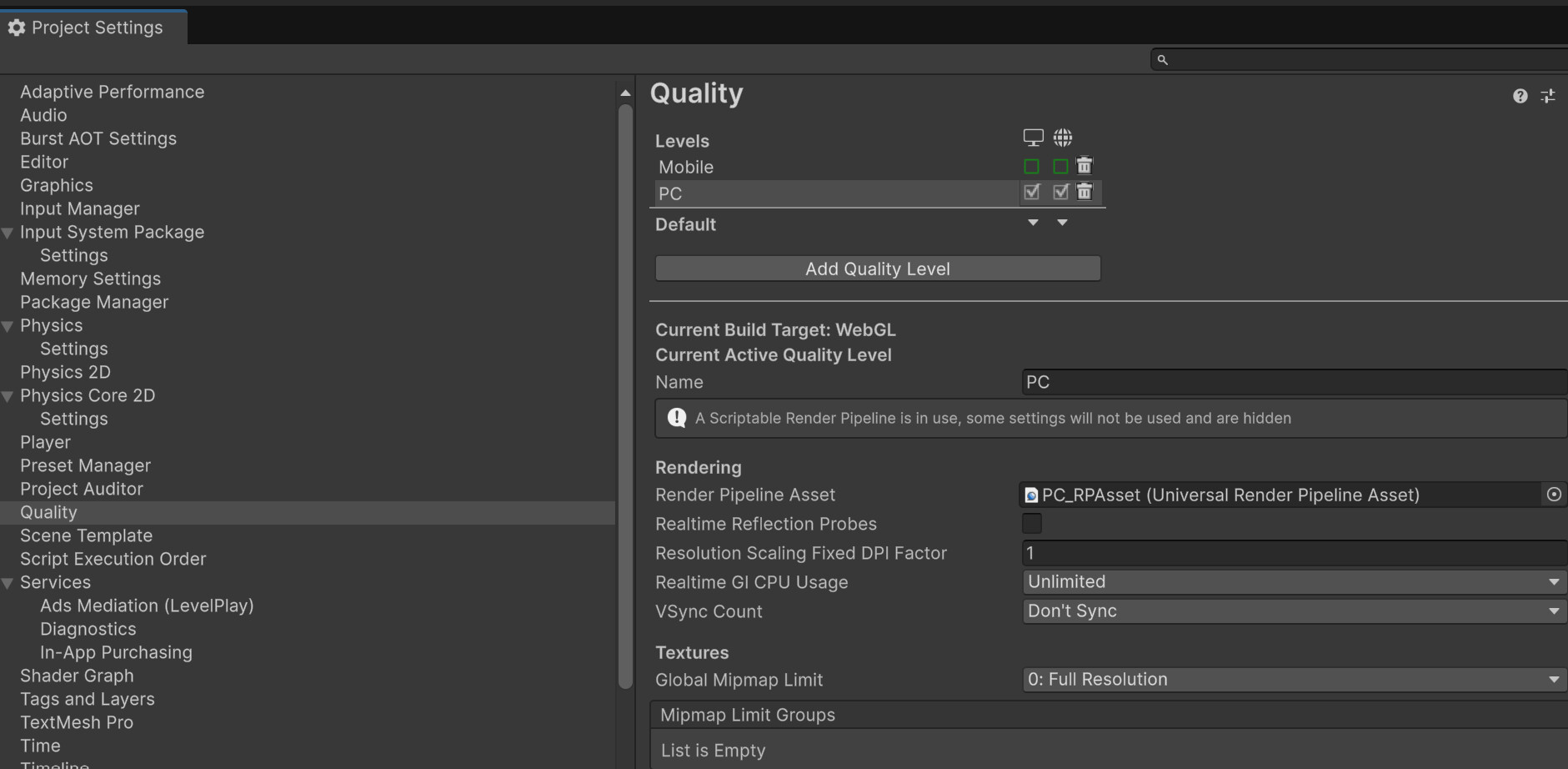
Task: Open the Quality help documentation icon
Action: coord(1520,96)
